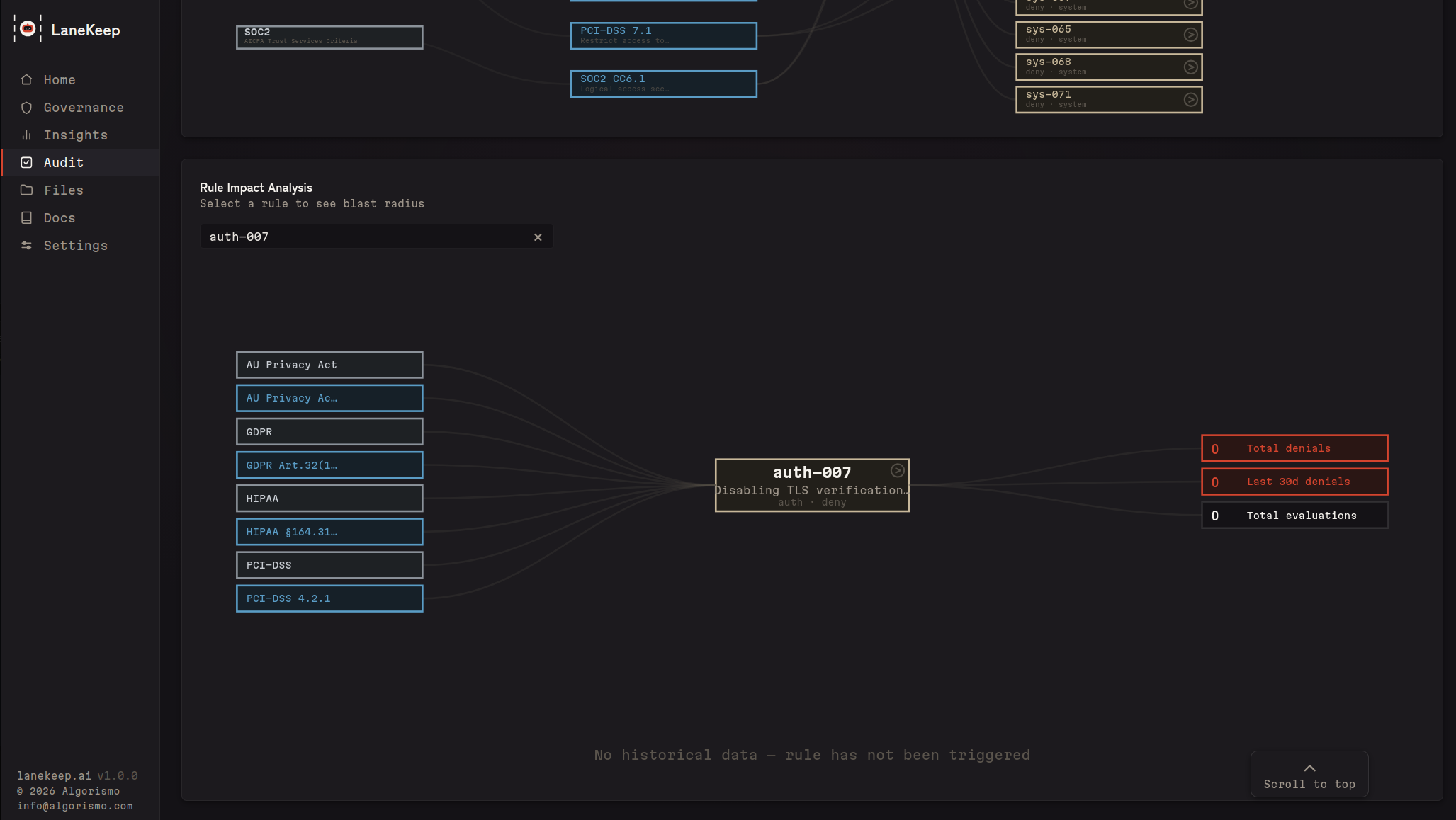Click the Insights bar chart icon
Image resolution: width=1456 pixels, height=820 pixels.
coord(26,135)
